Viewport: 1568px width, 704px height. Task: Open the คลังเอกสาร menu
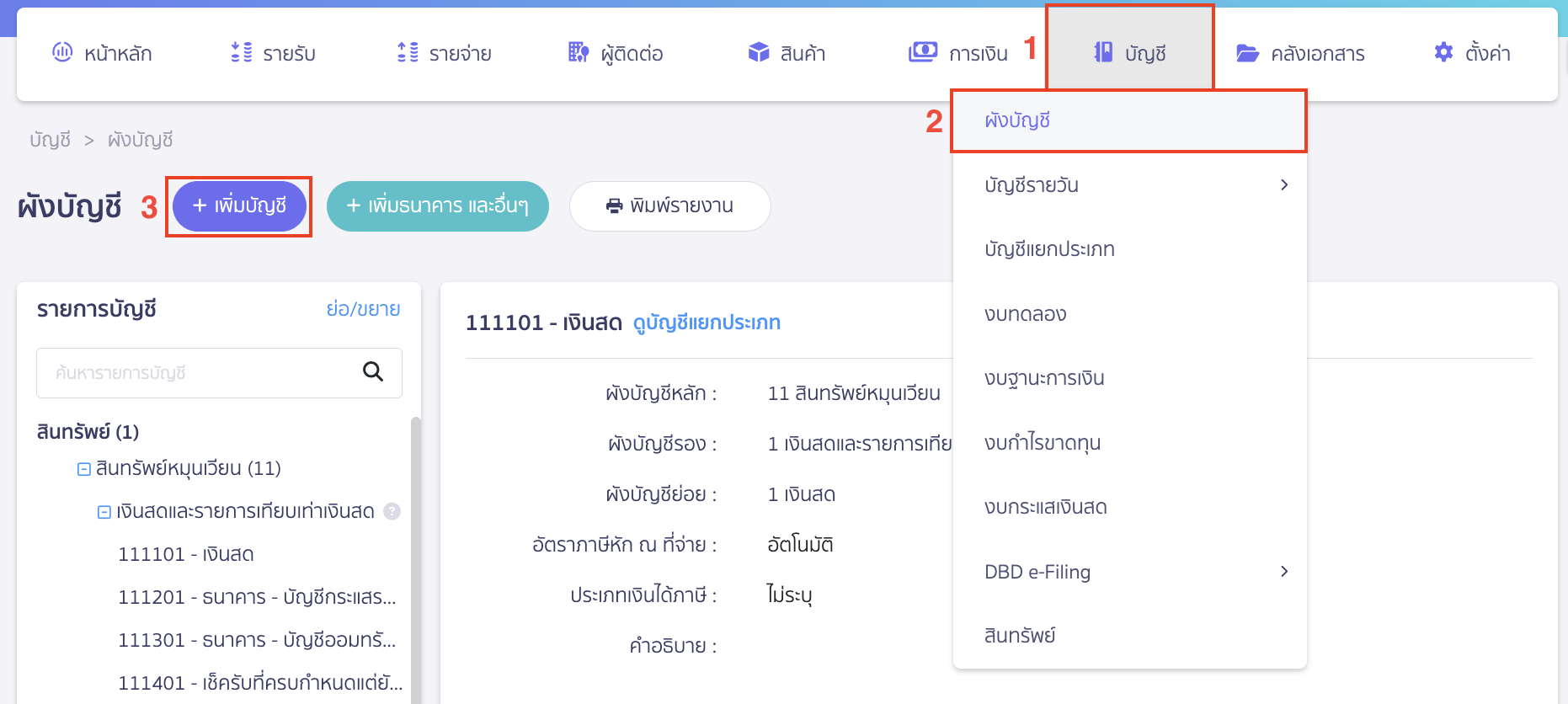pos(1300,53)
